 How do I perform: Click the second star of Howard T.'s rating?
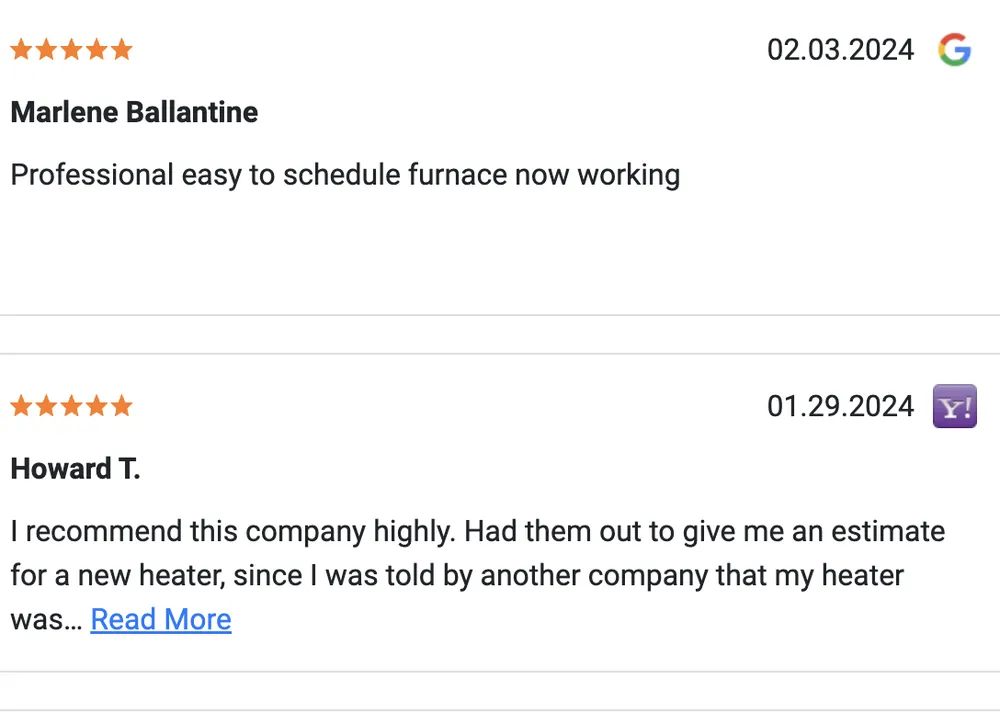(46, 406)
